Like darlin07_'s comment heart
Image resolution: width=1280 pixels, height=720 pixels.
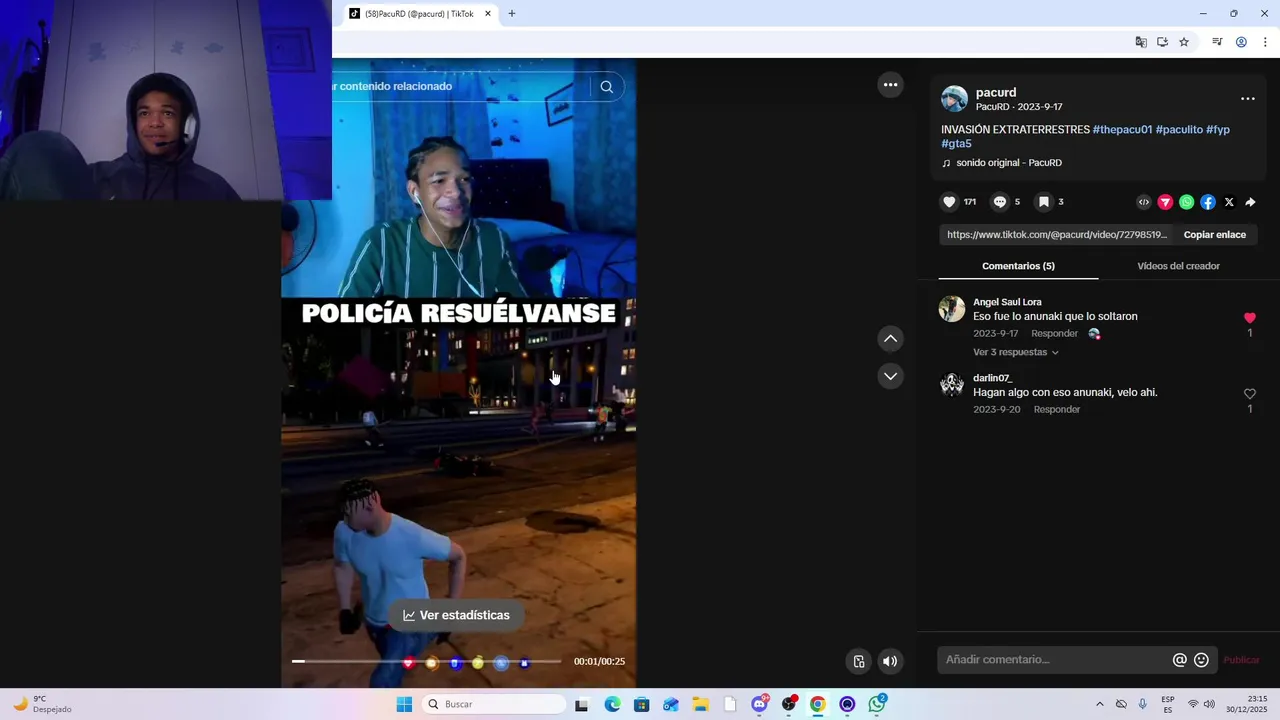coord(1249,394)
